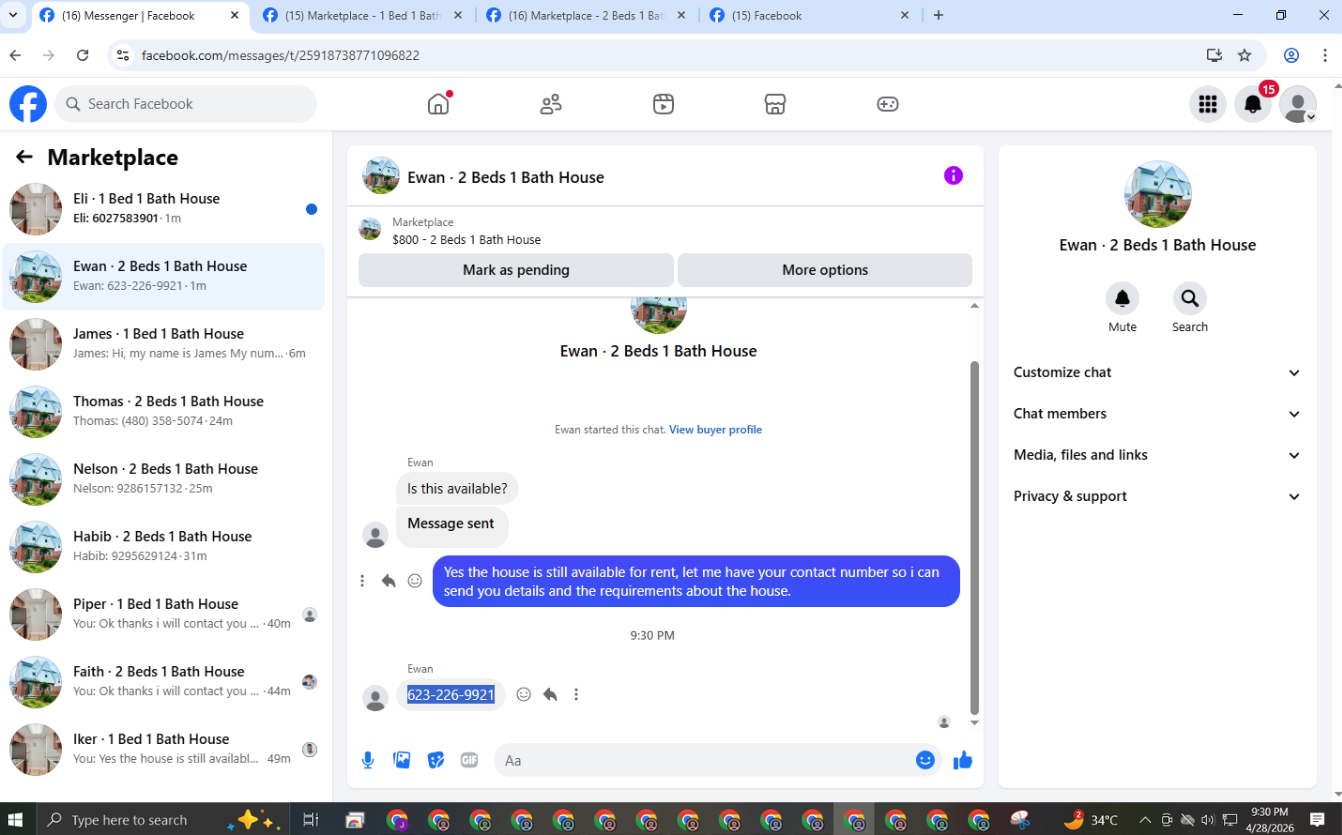Open the notifications bell with 15 badge
Viewport: 1342px width, 835px height.
pyautogui.click(x=1253, y=104)
